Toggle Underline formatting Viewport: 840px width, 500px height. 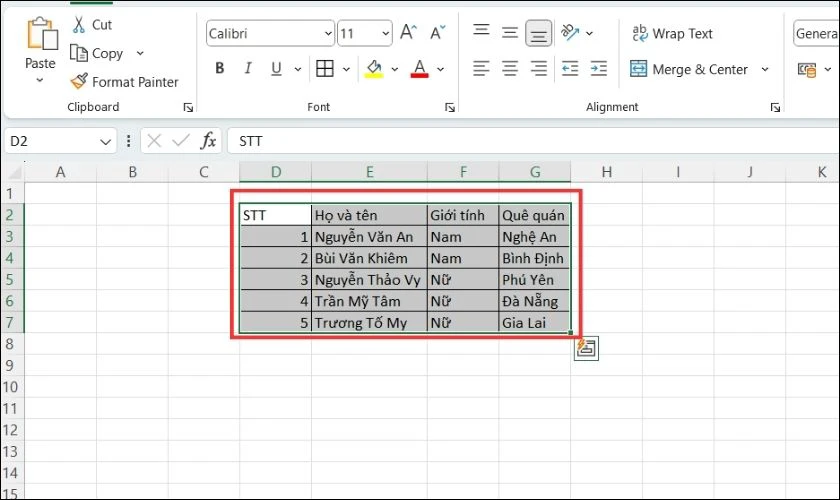click(276, 68)
